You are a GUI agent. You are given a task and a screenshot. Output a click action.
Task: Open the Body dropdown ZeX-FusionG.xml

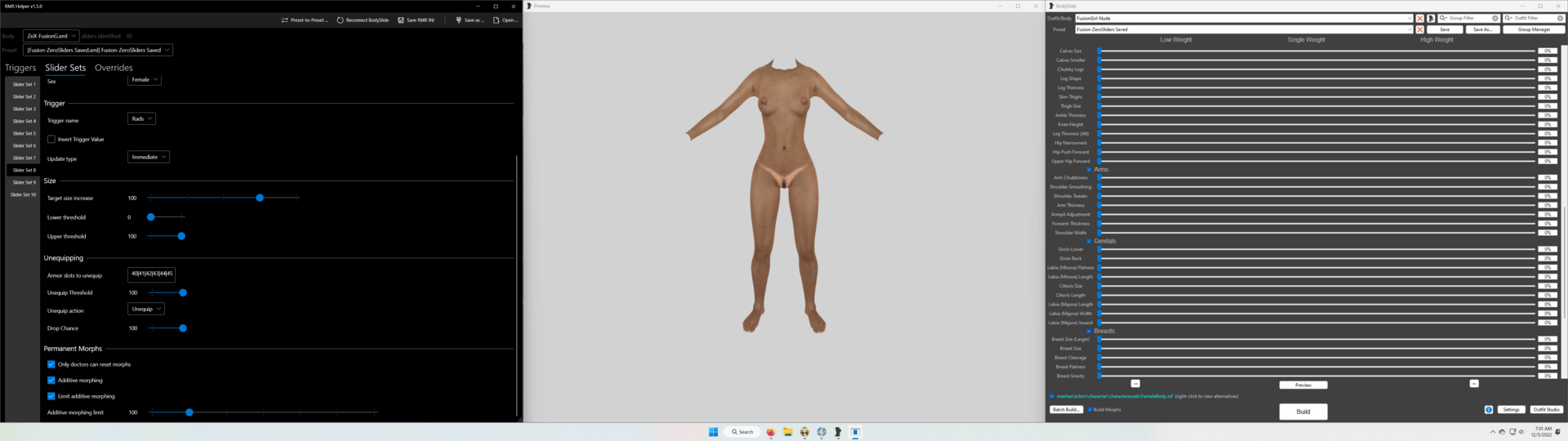[x=51, y=36]
